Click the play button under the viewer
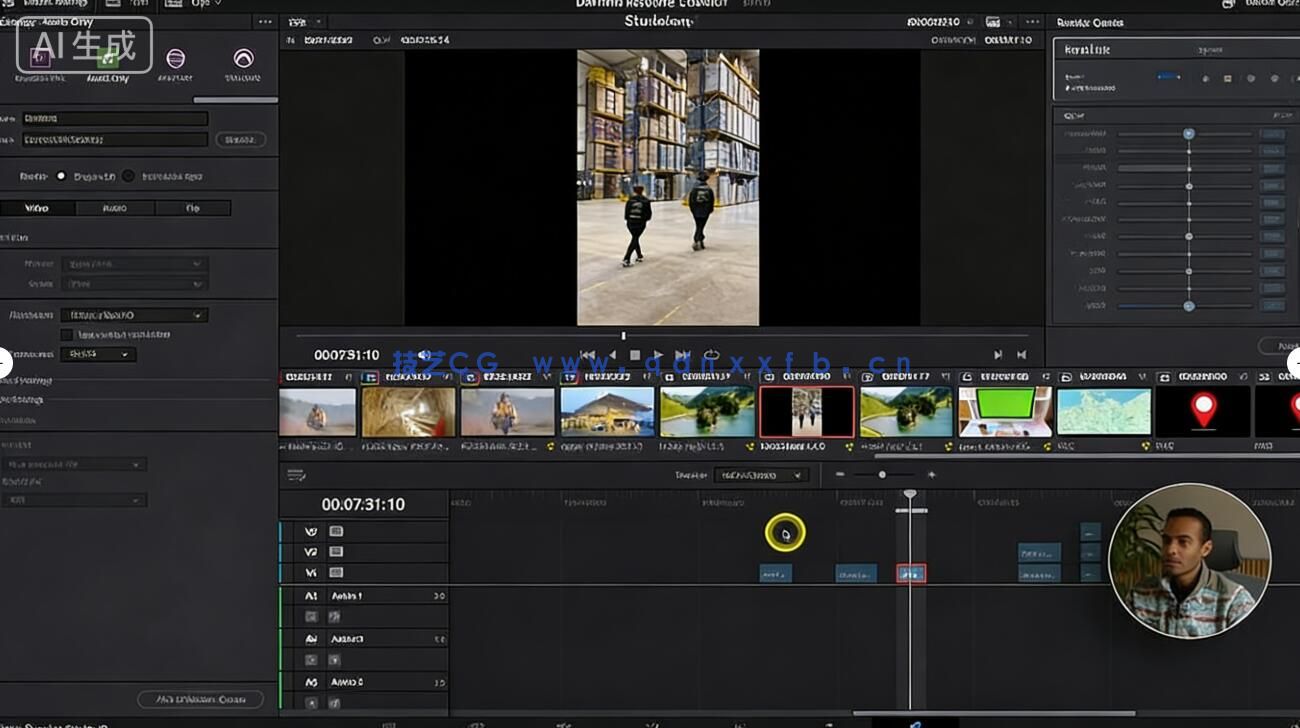The width and height of the screenshot is (1300, 728). point(658,353)
